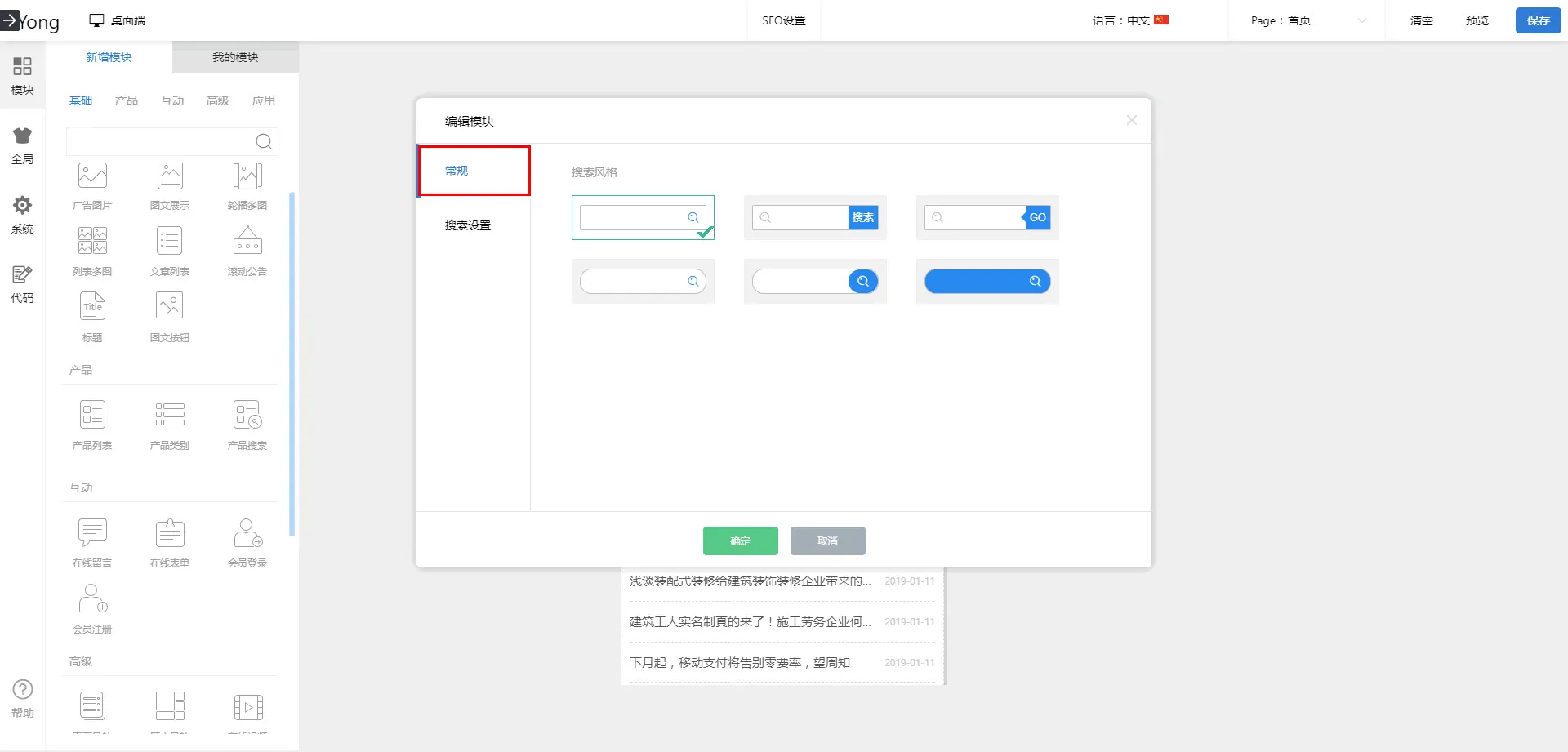Select the solid blue rounded search style

pyautogui.click(x=987, y=282)
